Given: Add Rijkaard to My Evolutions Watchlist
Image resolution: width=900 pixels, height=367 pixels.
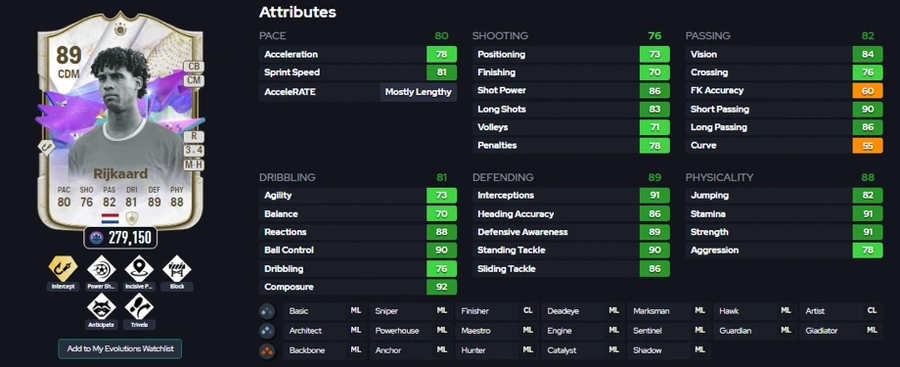Looking at the screenshot, I should click(x=120, y=349).
